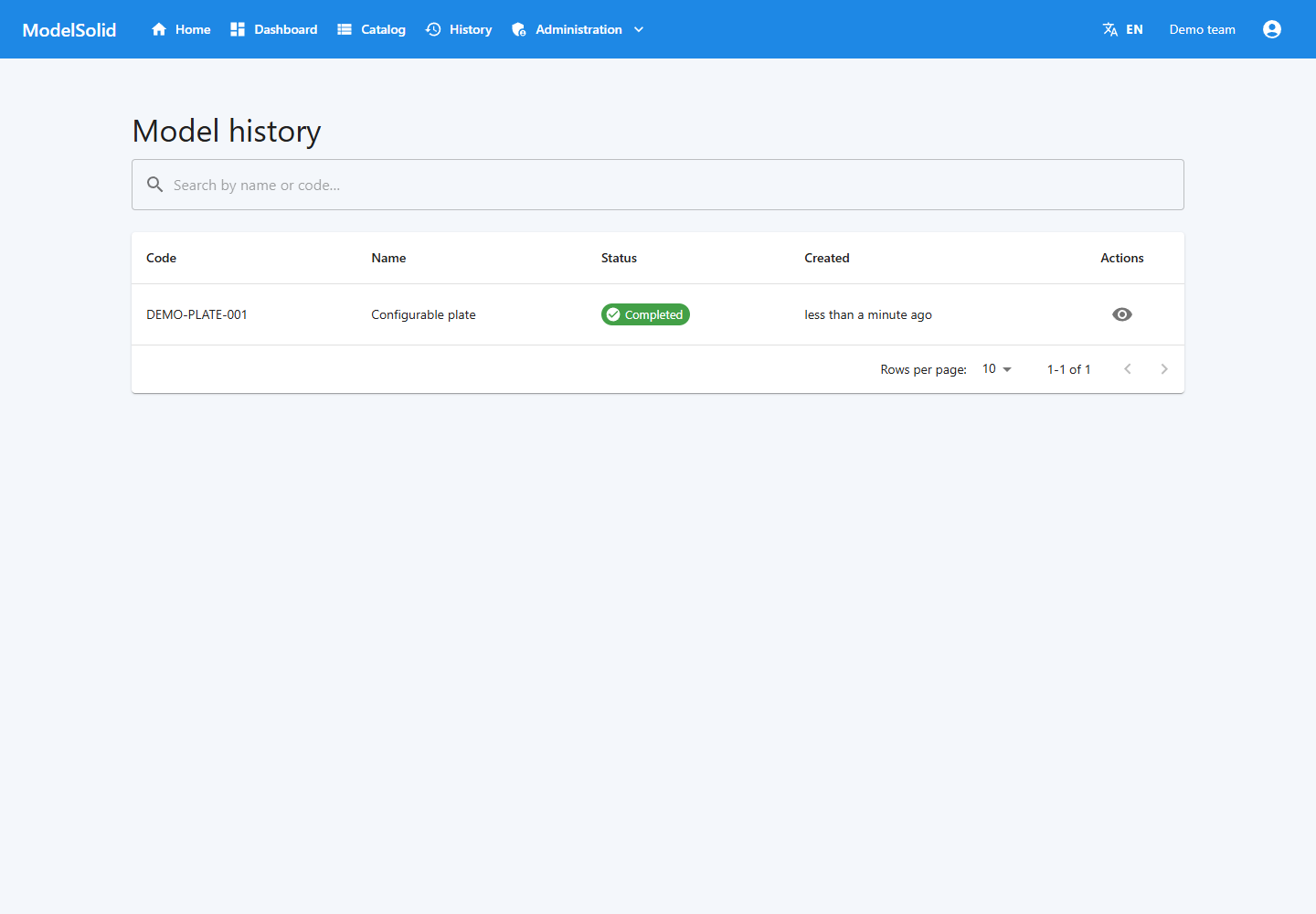Click the Actions column header
1316x914 pixels.
(1122, 258)
